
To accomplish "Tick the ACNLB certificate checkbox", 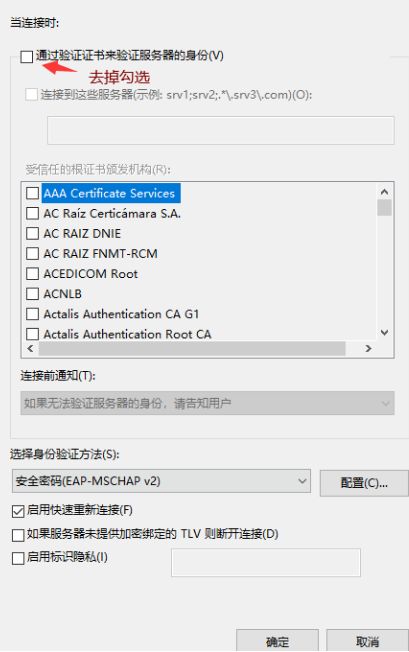I will click(x=32, y=294).
